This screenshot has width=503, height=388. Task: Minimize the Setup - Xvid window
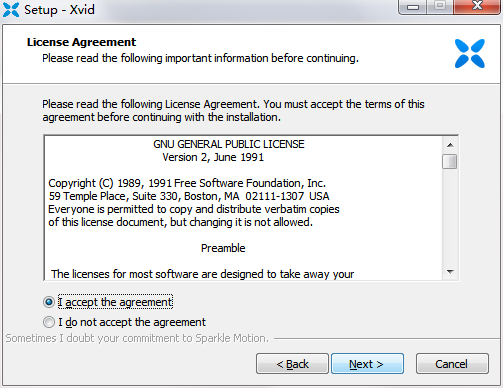(413, 7)
